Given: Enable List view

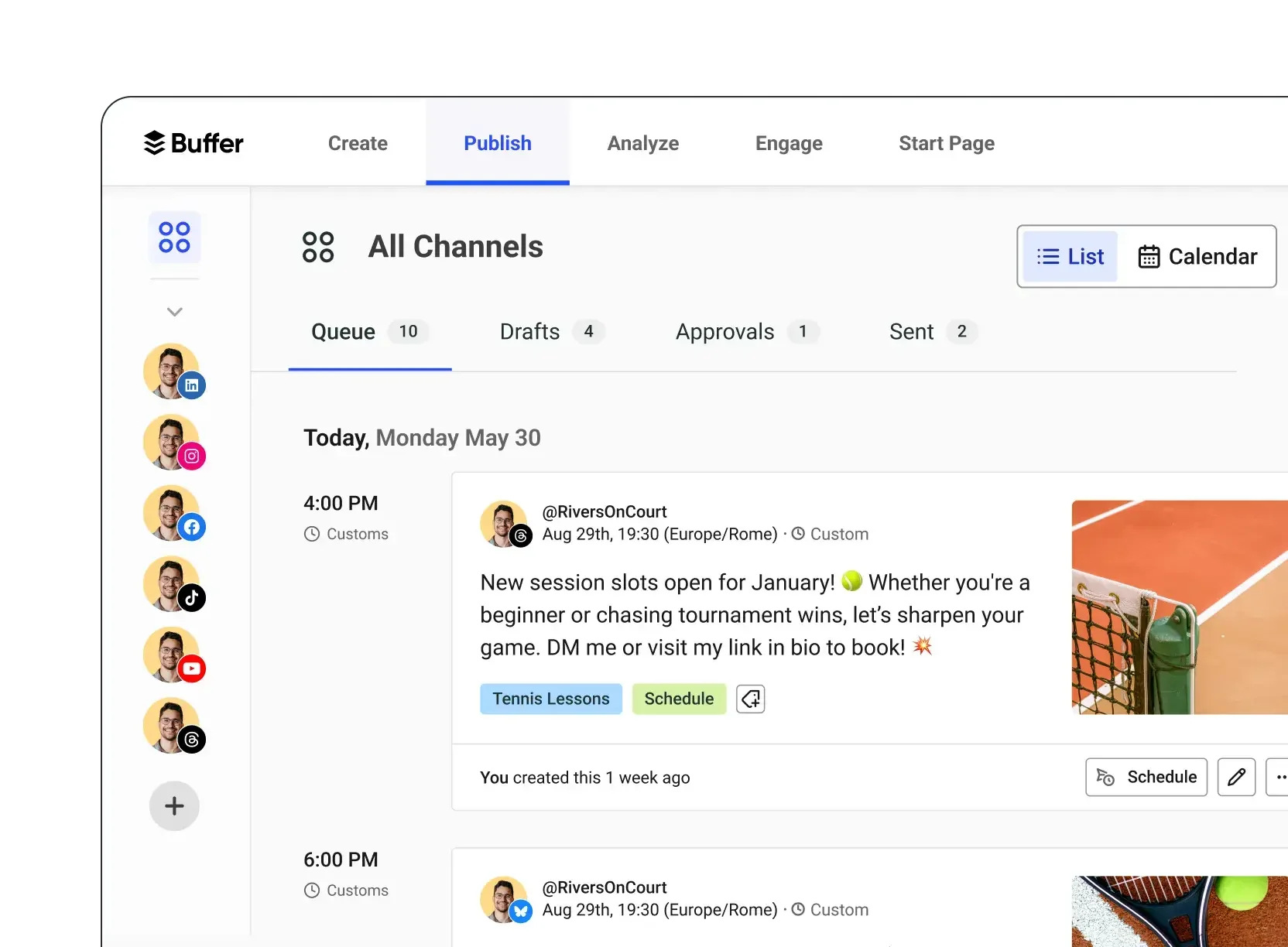Looking at the screenshot, I should [1070, 256].
